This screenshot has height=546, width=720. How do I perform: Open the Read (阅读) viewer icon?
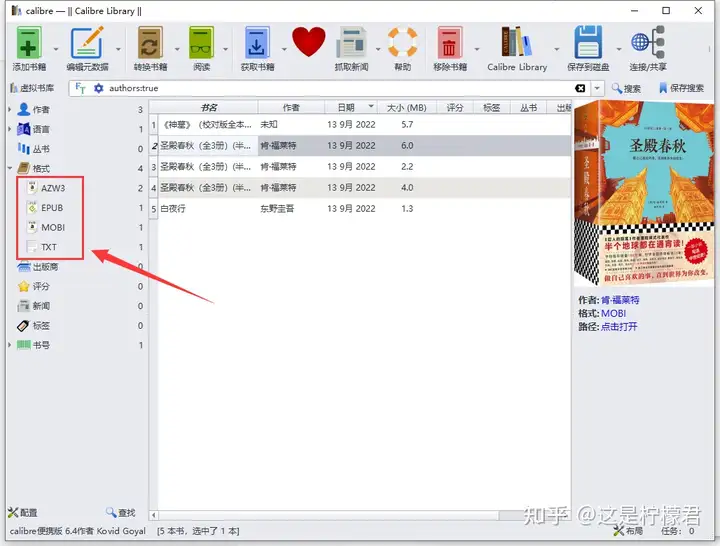[x=202, y=42]
